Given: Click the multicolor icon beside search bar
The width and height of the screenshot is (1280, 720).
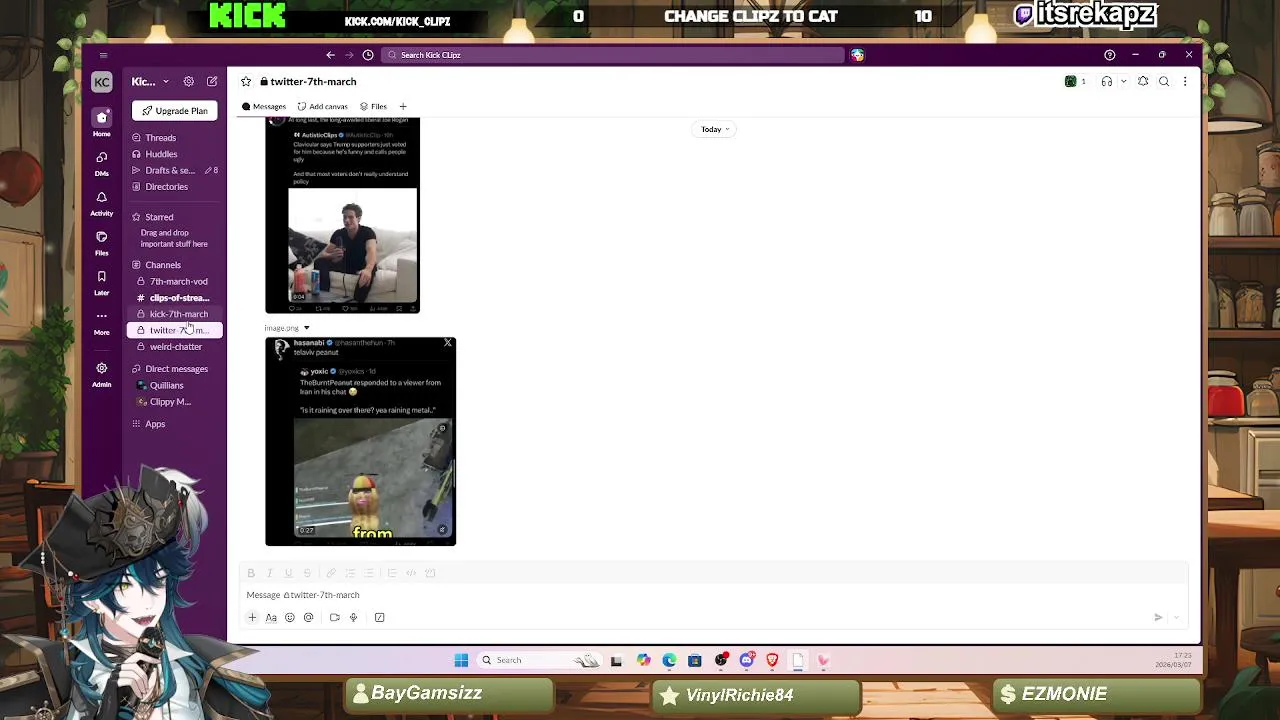Looking at the screenshot, I should pos(857,55).
